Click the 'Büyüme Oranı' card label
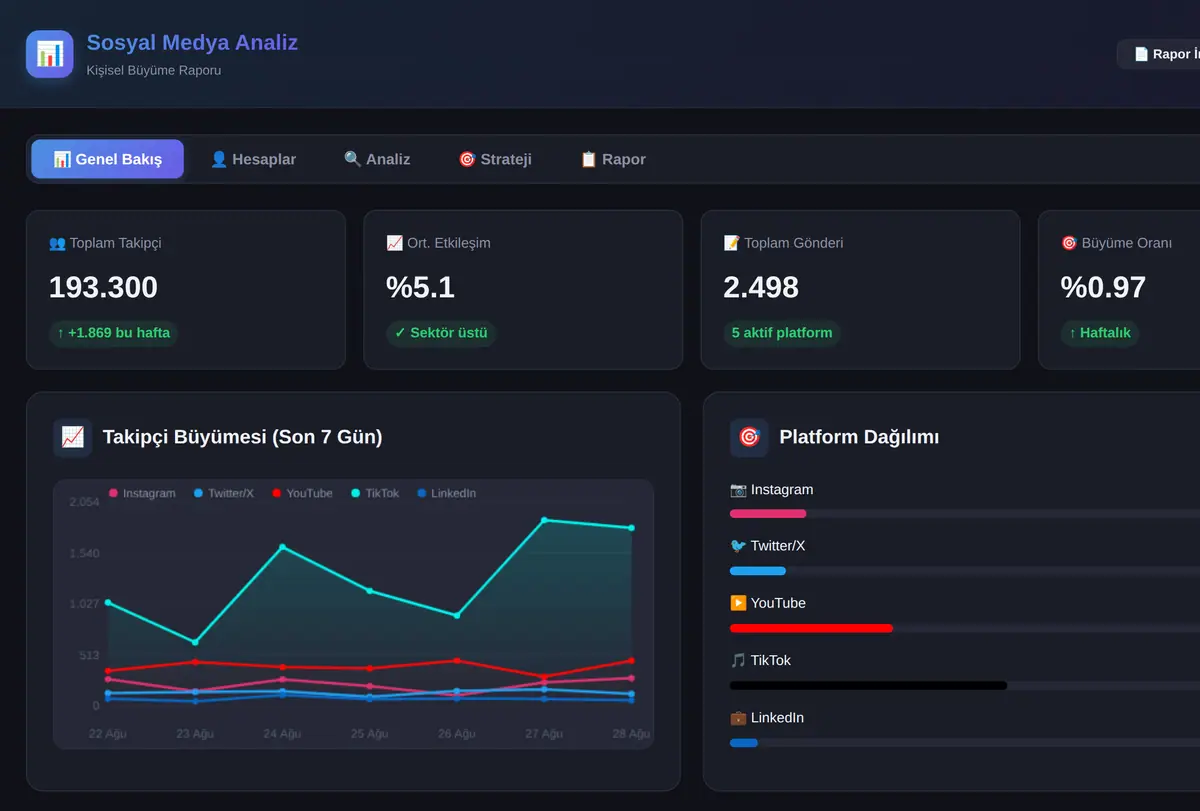 [x=1116, y=243]
